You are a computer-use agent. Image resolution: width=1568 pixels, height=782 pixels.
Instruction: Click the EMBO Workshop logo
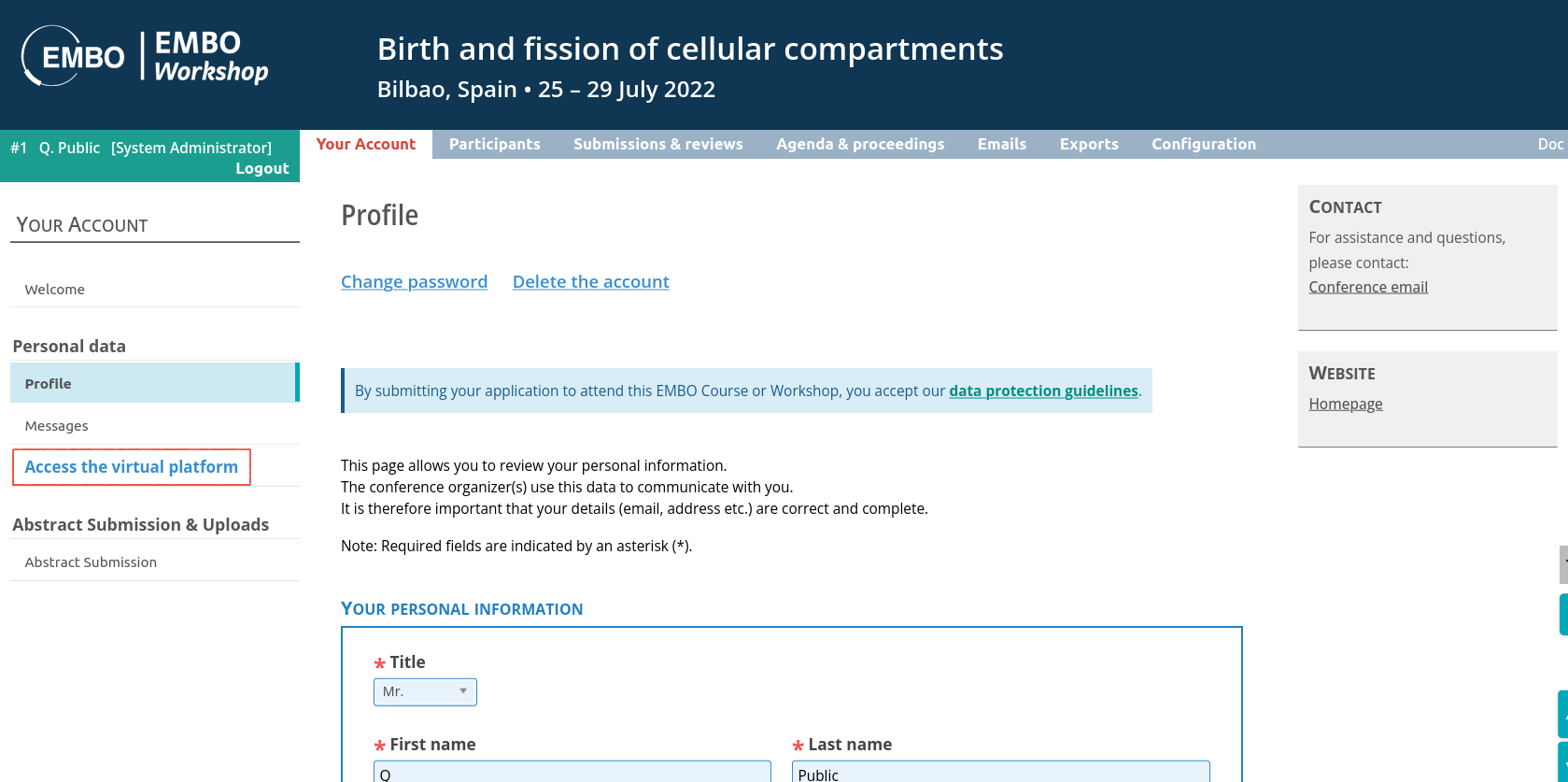click(145, 56)
